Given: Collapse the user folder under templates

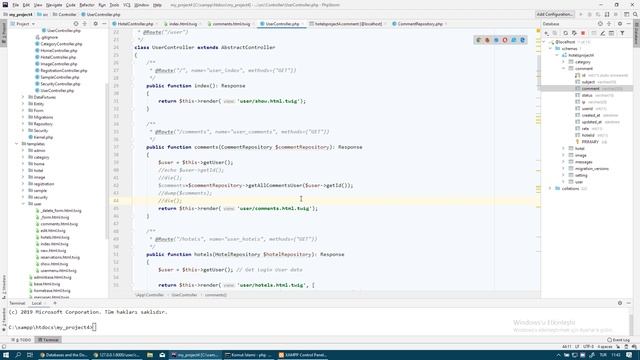Looking at the screenshot, I should 23,204.
